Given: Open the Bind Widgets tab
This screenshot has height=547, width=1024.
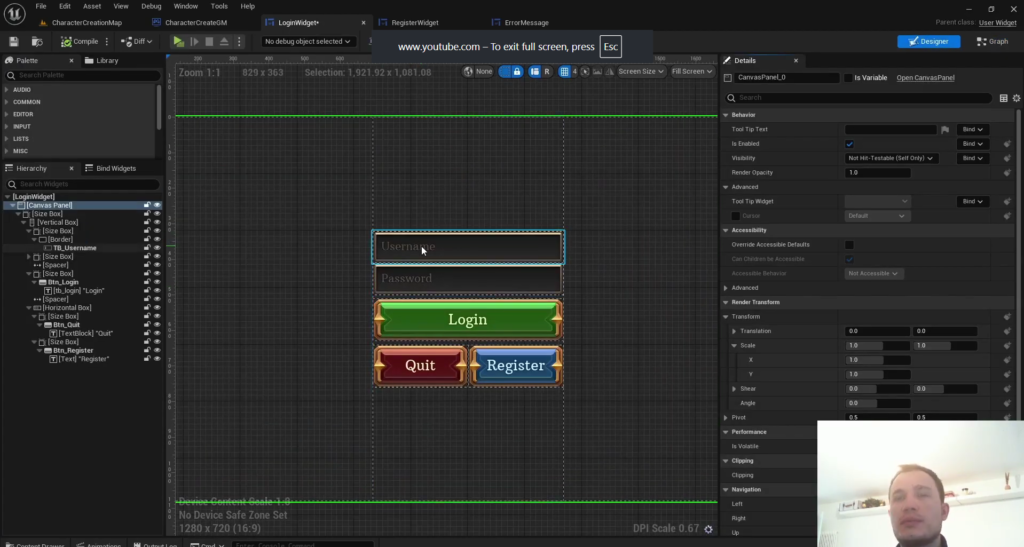Looking at the screenshot, I should 110,168.
